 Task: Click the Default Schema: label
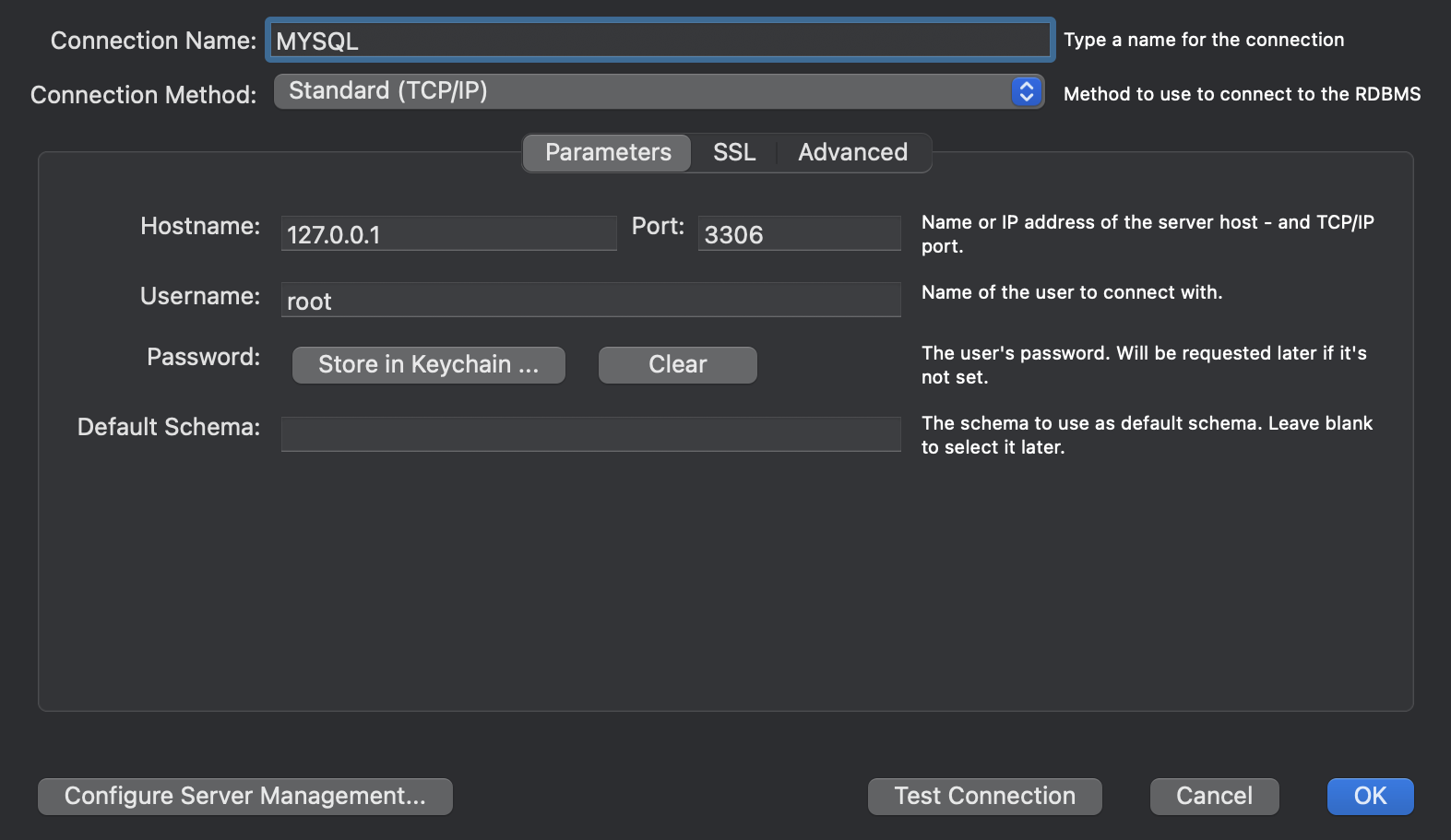pyautogui.click(x=169, y=427)
